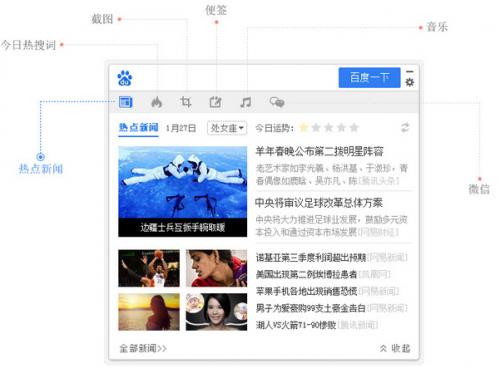
Task: Select the screenshot crop tool
Action: (186, 102)
